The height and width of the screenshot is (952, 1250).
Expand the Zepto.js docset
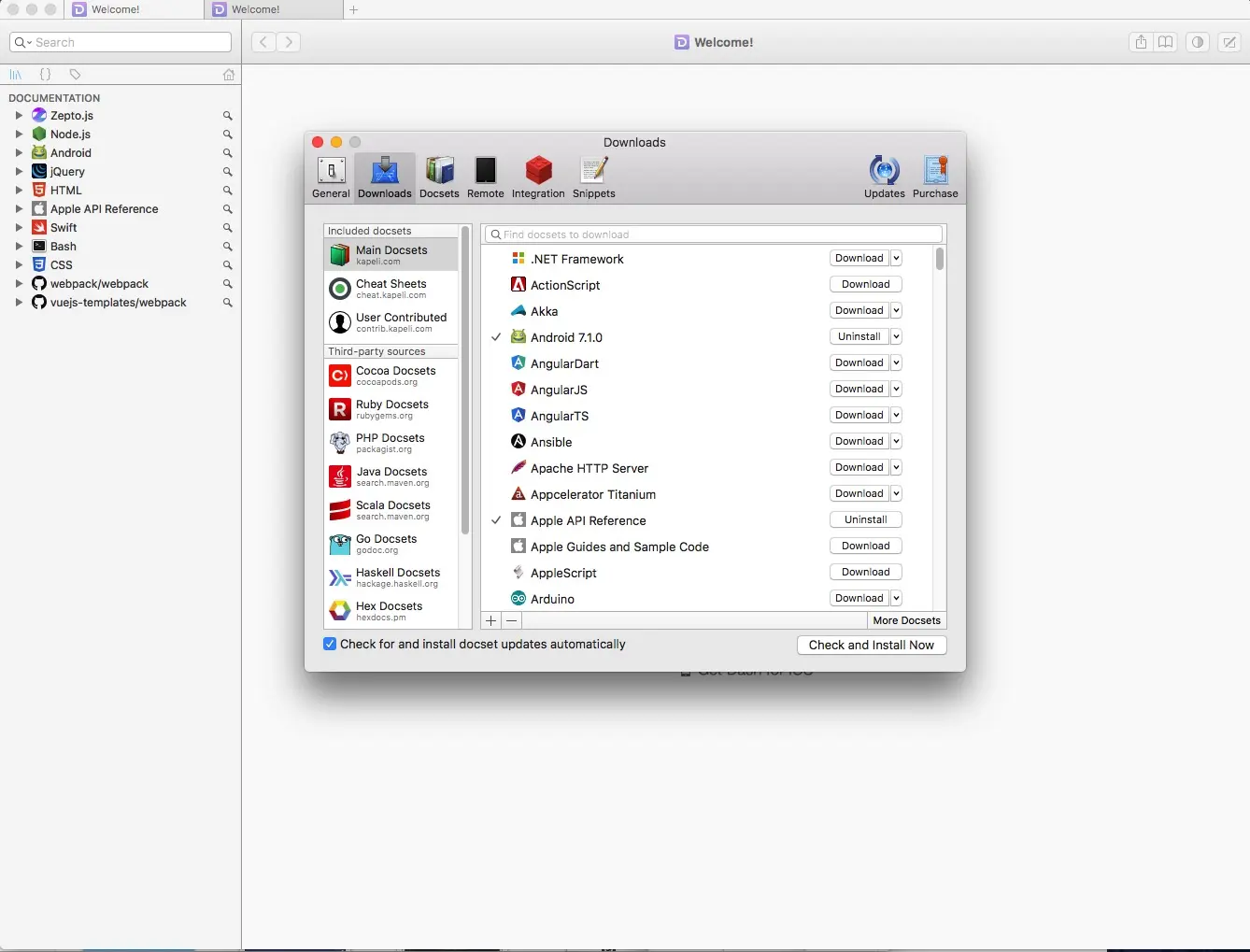click(x=19, y=116)
